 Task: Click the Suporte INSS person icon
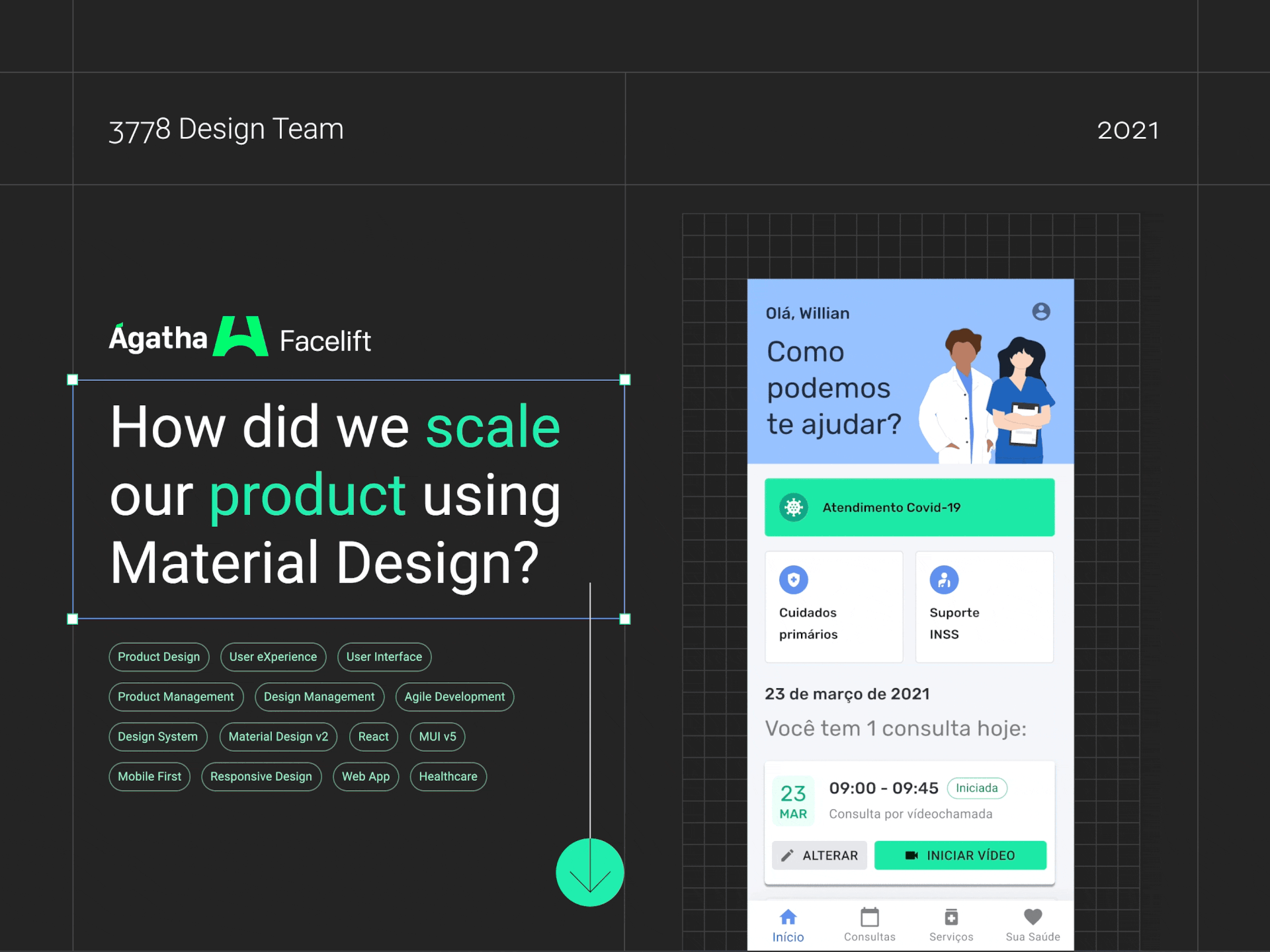tap(944, 580)
